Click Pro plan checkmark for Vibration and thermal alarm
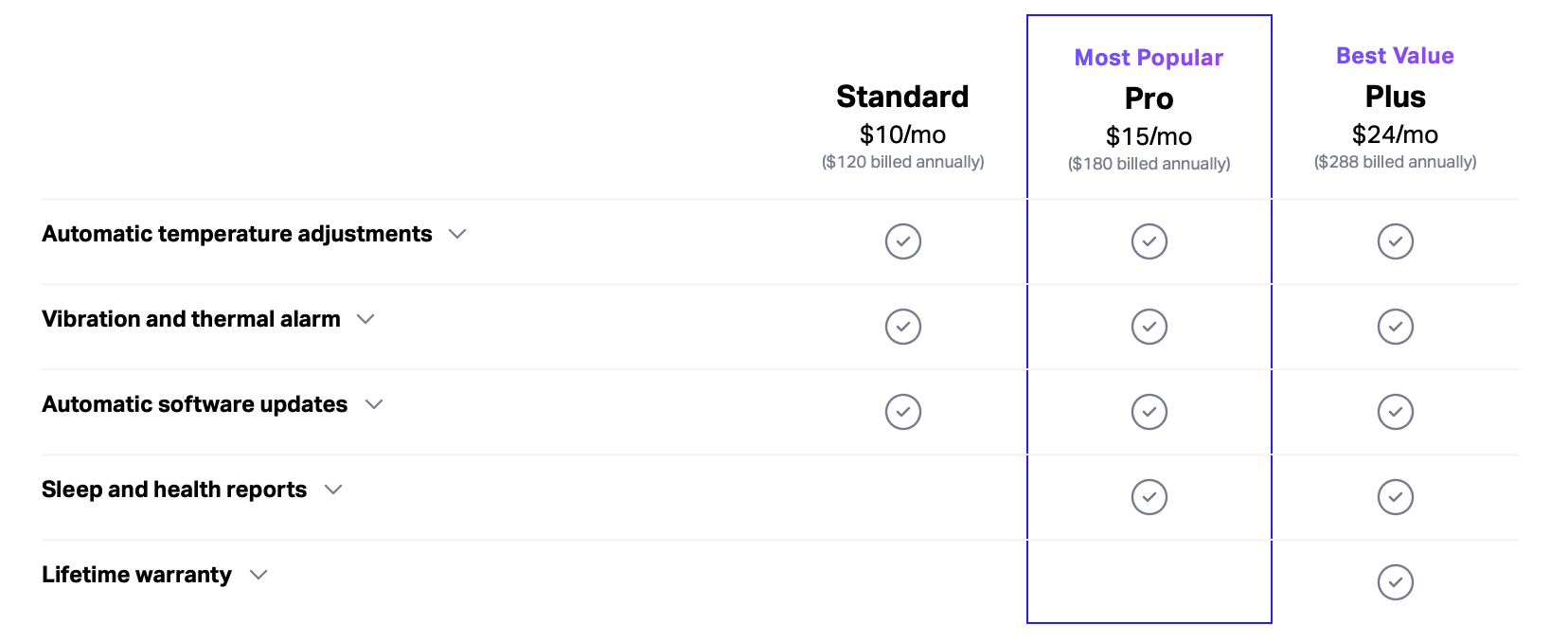The image size is (1568, 641). coord(1149,327)
